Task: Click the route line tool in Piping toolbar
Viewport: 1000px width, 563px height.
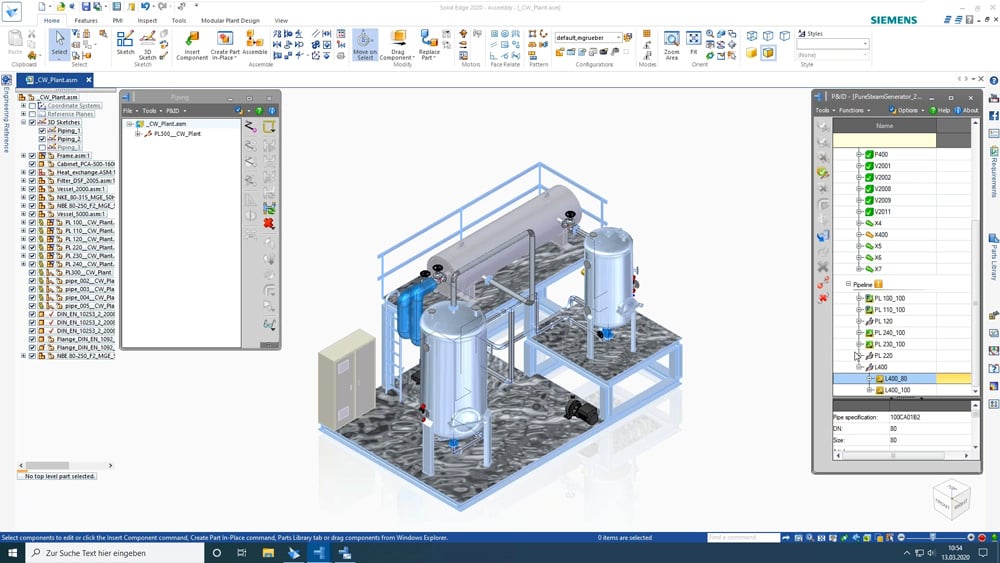Action: click(x=250, y=126)
